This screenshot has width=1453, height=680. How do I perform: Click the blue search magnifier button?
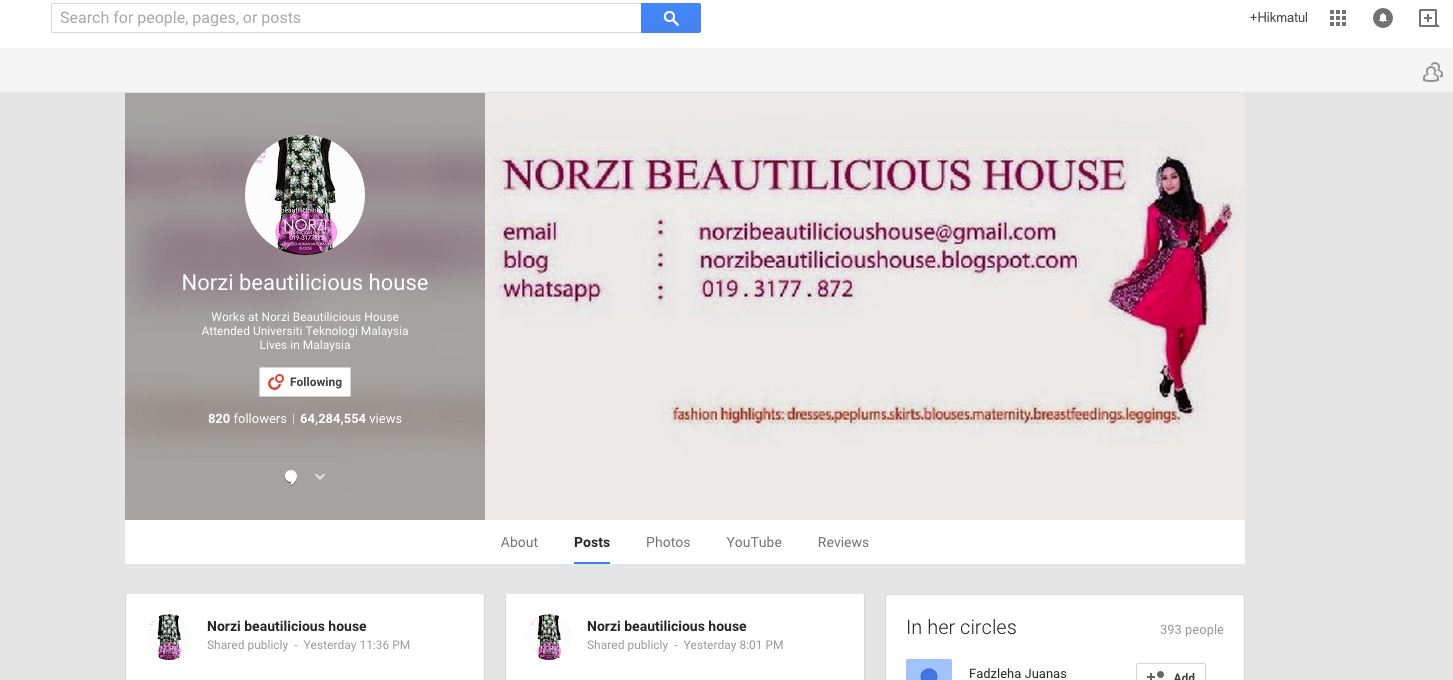click(670, 18)
